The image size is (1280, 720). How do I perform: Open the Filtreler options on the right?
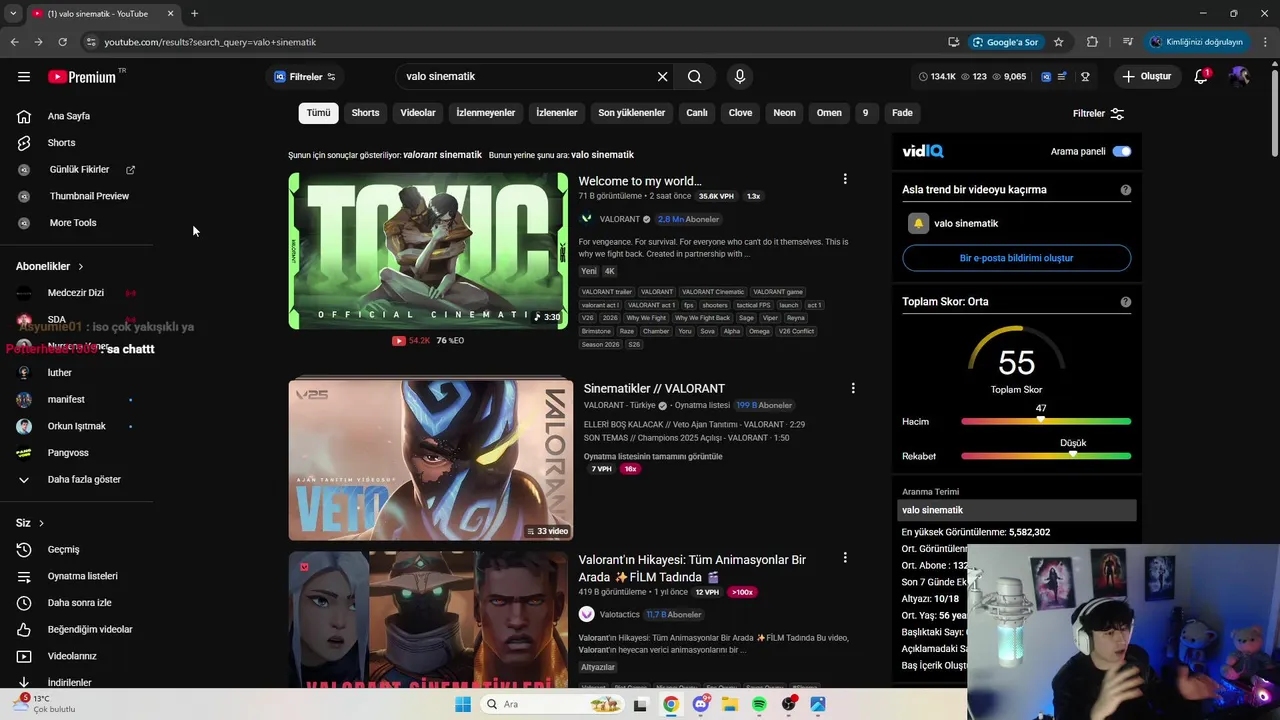(1099, 113)
